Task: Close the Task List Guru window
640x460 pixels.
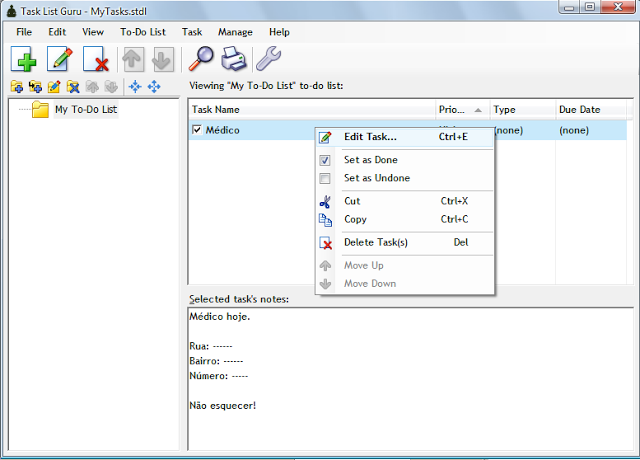Action: tap(618, 7)
